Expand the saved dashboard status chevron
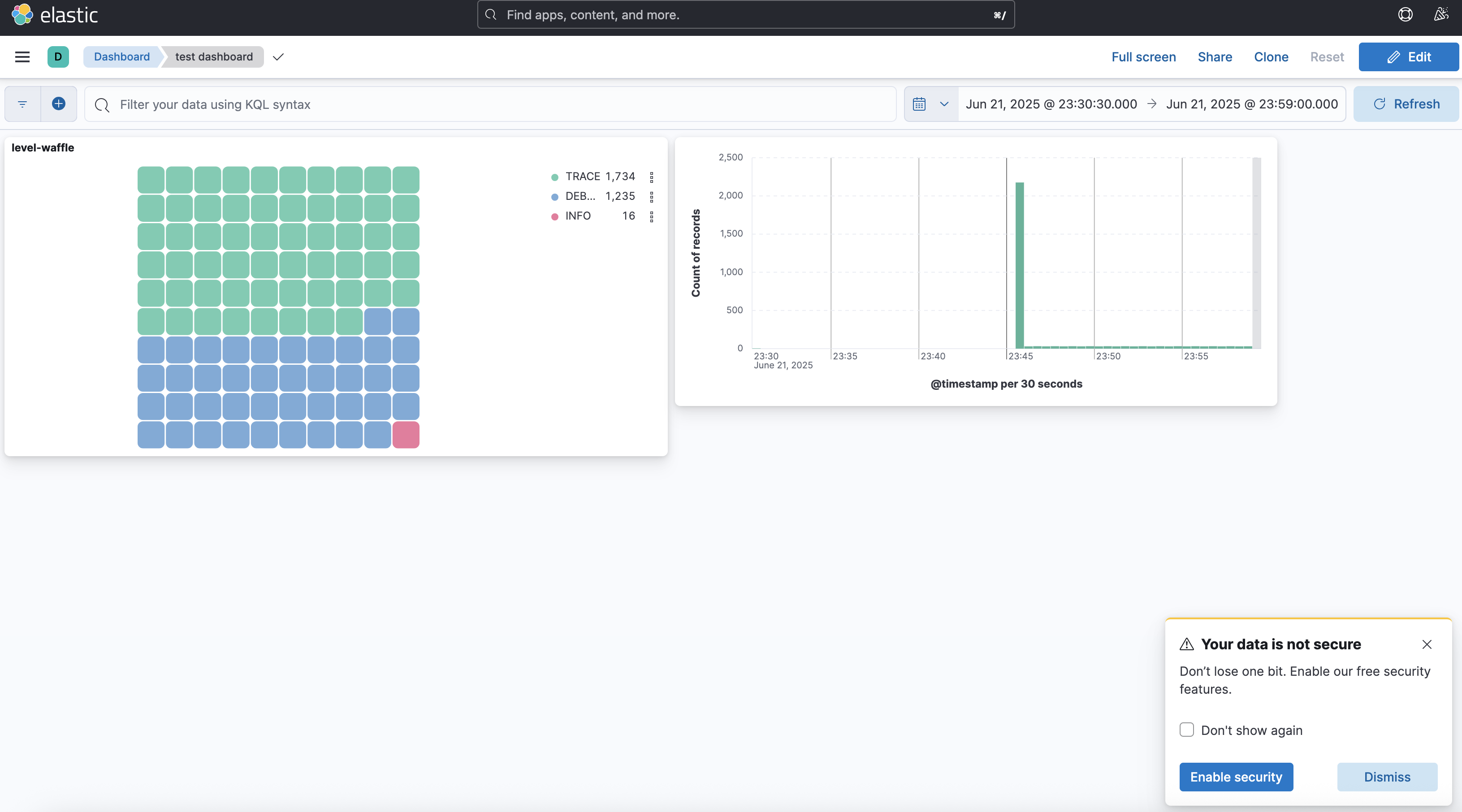Image resolution: width=1462 pixels, height=812 pixels. 278,57
